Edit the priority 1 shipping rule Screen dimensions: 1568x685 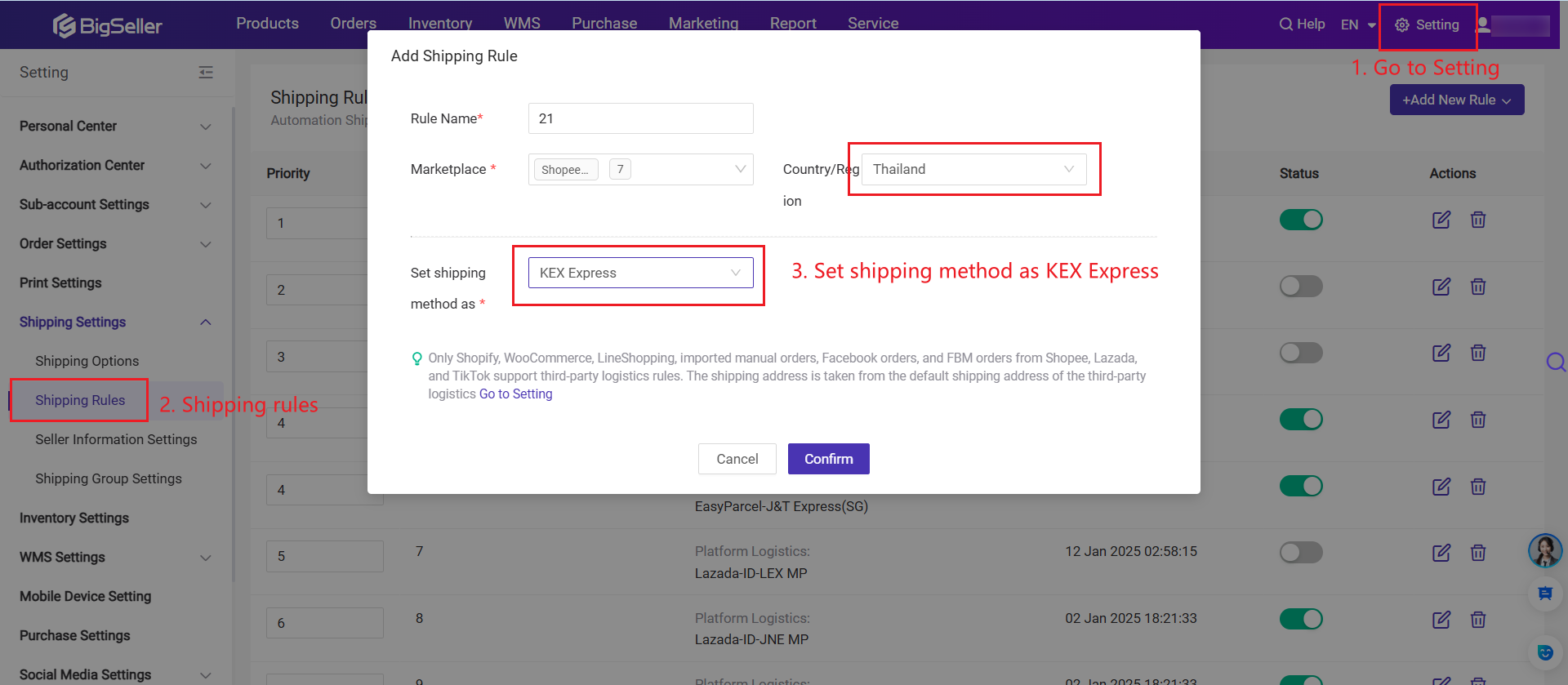pos(1441,220)
